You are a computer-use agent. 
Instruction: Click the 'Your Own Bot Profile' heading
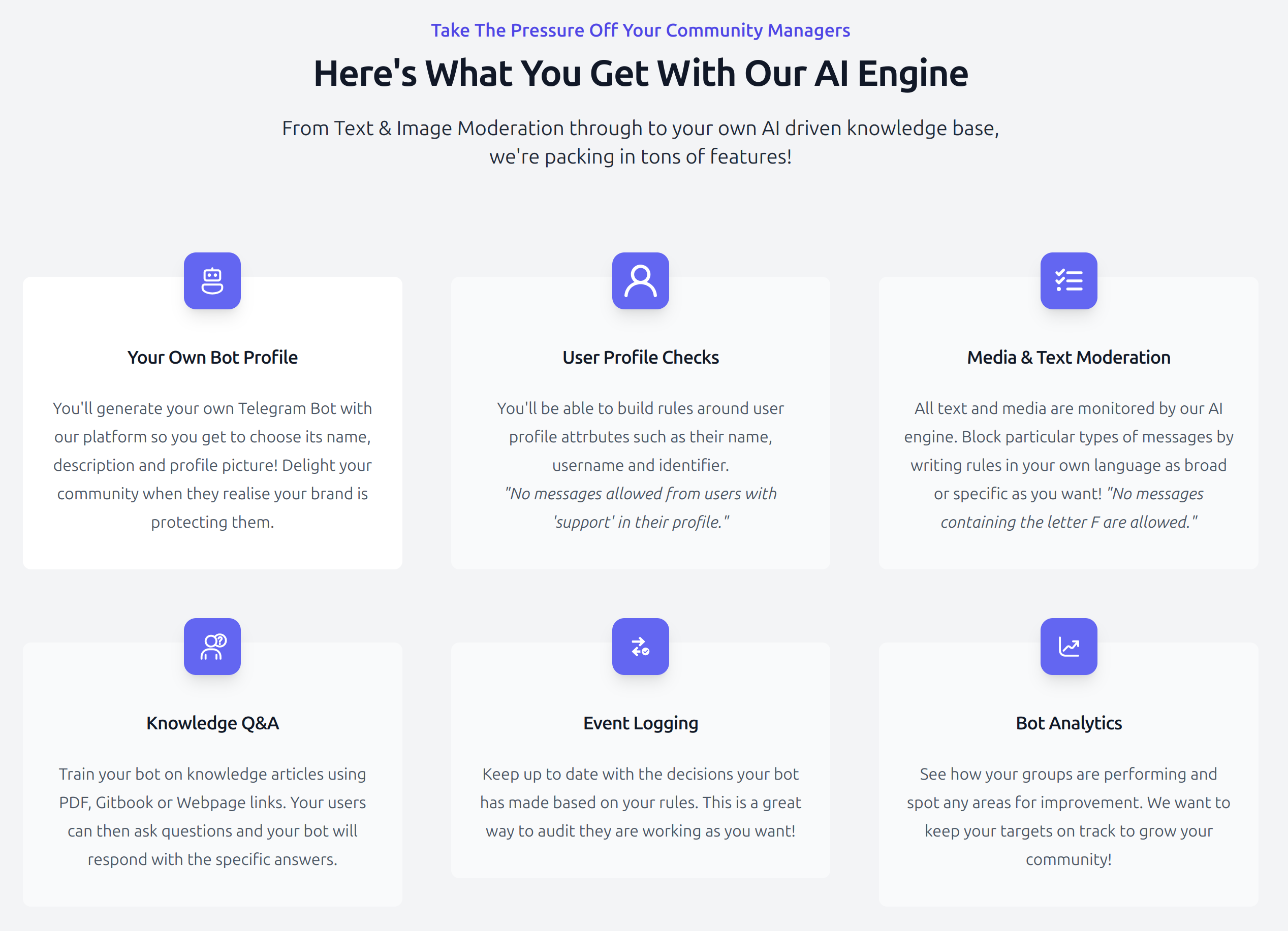[212, 358]
